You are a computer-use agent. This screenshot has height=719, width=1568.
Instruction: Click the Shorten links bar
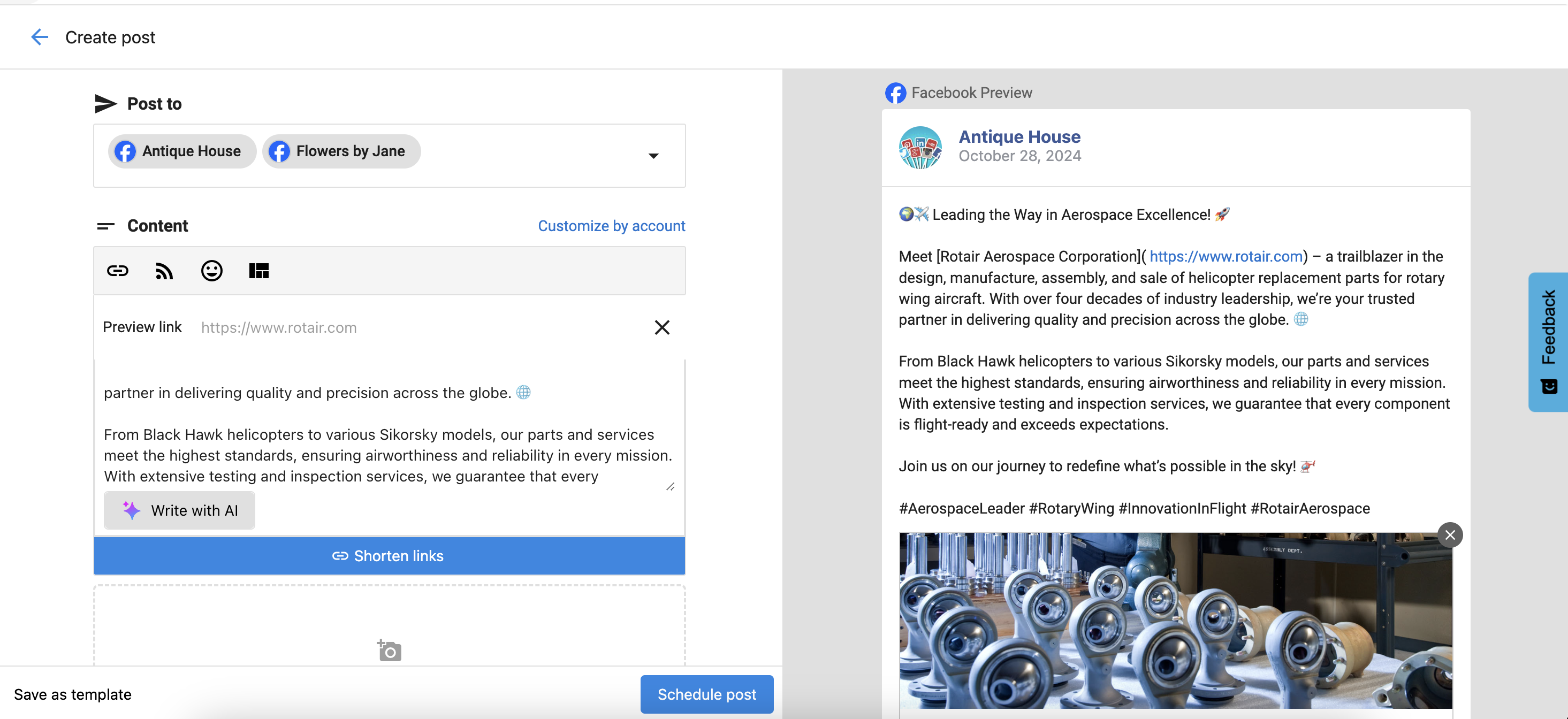click(x=389, y=555)
